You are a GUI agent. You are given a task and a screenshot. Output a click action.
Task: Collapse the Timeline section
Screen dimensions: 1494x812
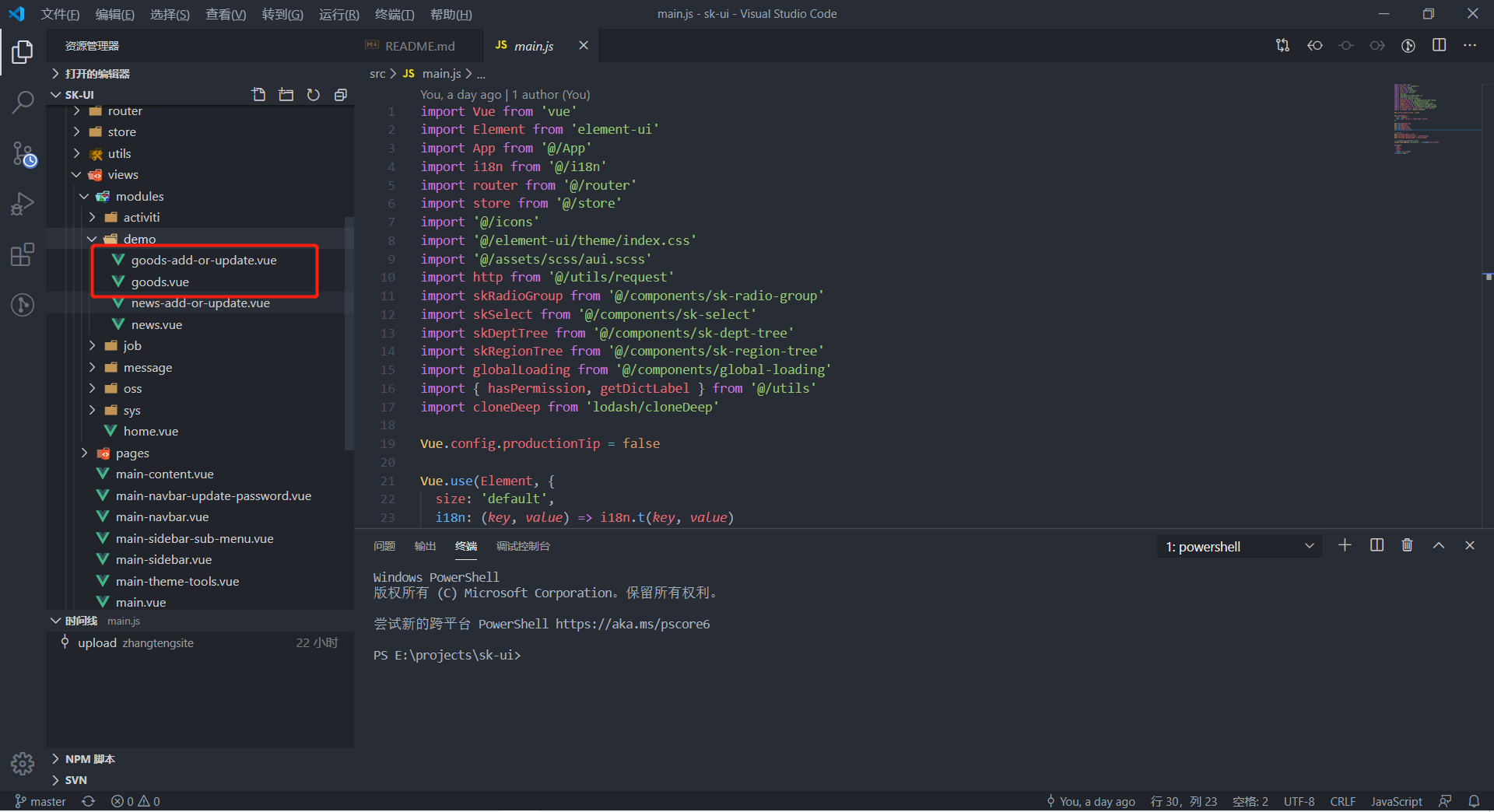coord(201,621)
